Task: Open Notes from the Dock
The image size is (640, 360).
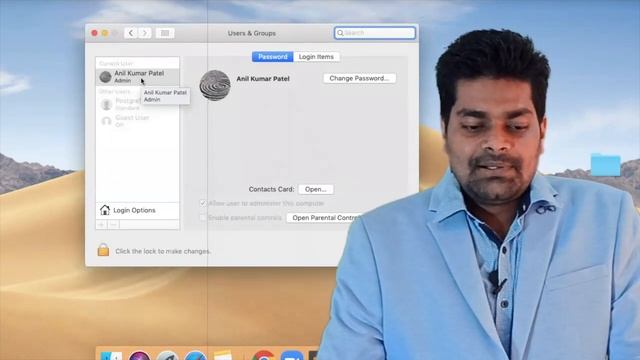Action: click(x=223, y=355)
